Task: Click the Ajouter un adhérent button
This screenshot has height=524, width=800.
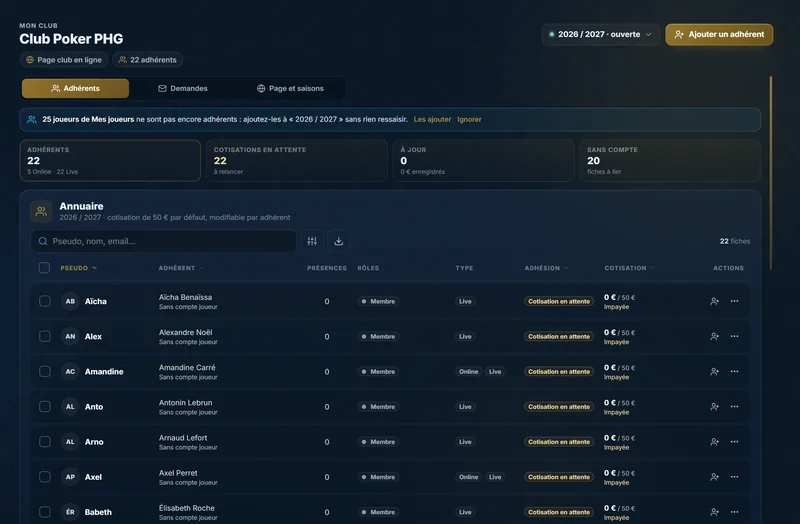Action: (719, 35)
